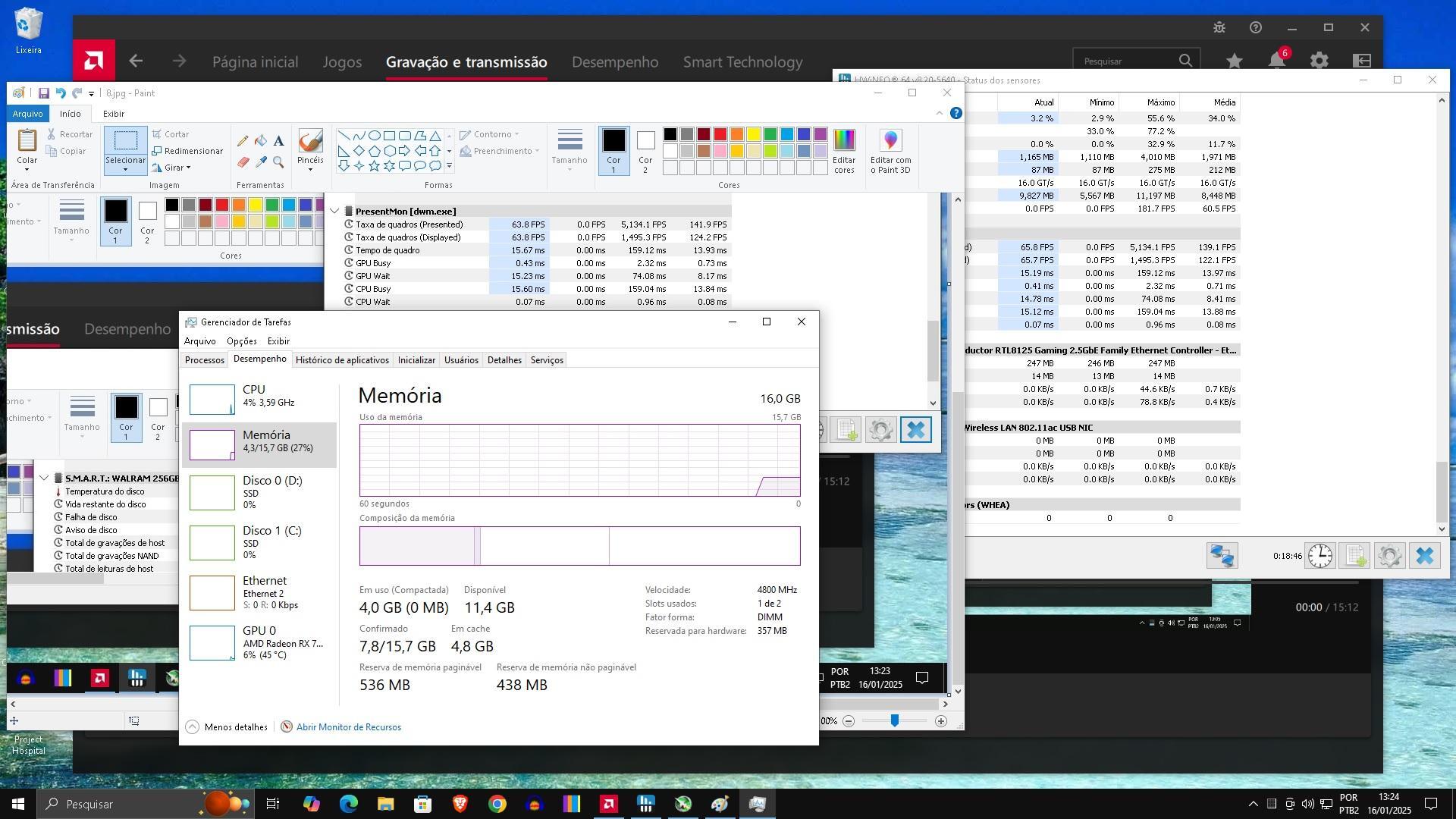Image resolution: width=1456 pixels, height=819 pixels.
Task: Click the AMD logo home icon
Action: 94,61
